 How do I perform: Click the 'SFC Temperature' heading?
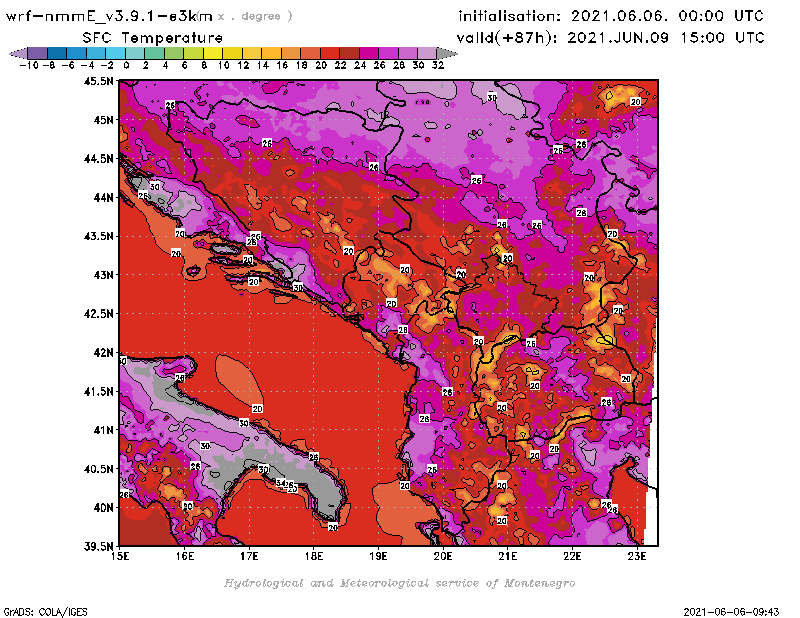point(153,38)
